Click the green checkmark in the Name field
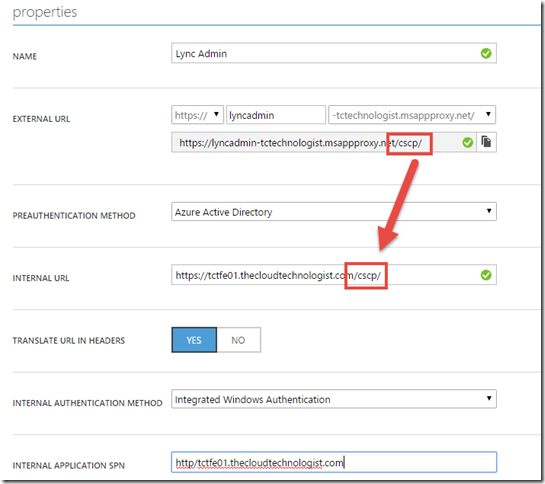 point(486,53)
